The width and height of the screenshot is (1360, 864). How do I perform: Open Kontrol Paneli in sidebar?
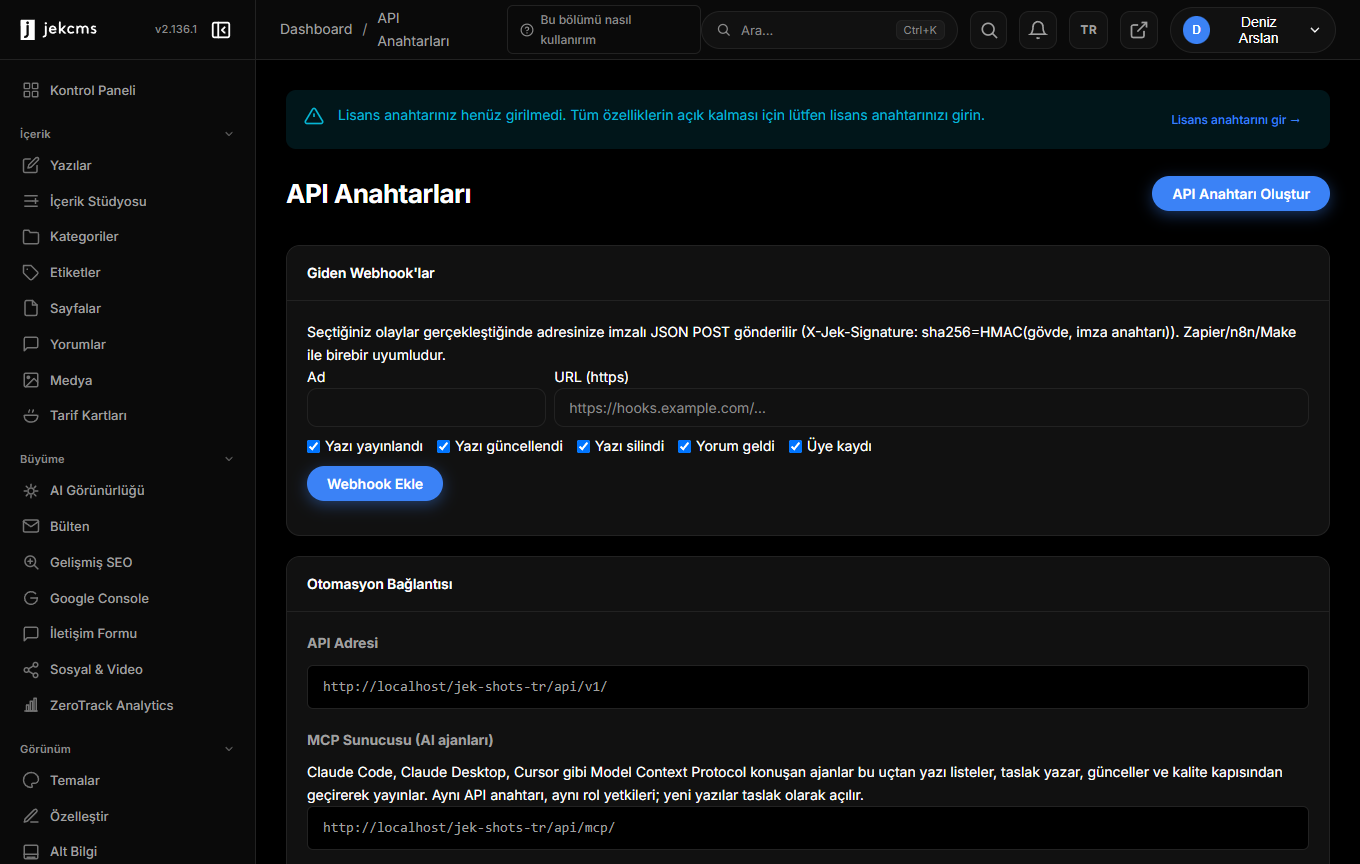pos(128,90)
